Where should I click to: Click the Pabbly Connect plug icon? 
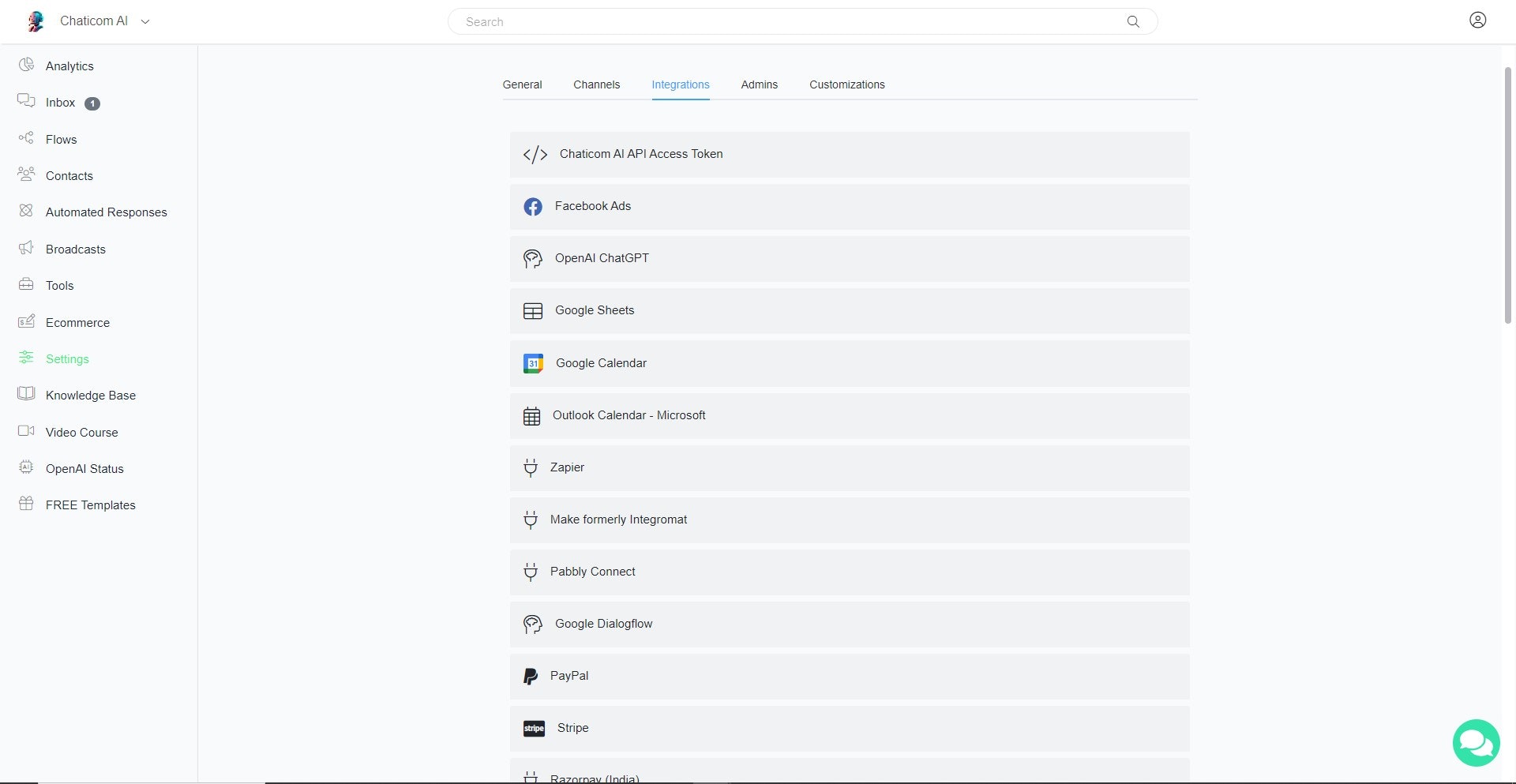tap(531, 572)
